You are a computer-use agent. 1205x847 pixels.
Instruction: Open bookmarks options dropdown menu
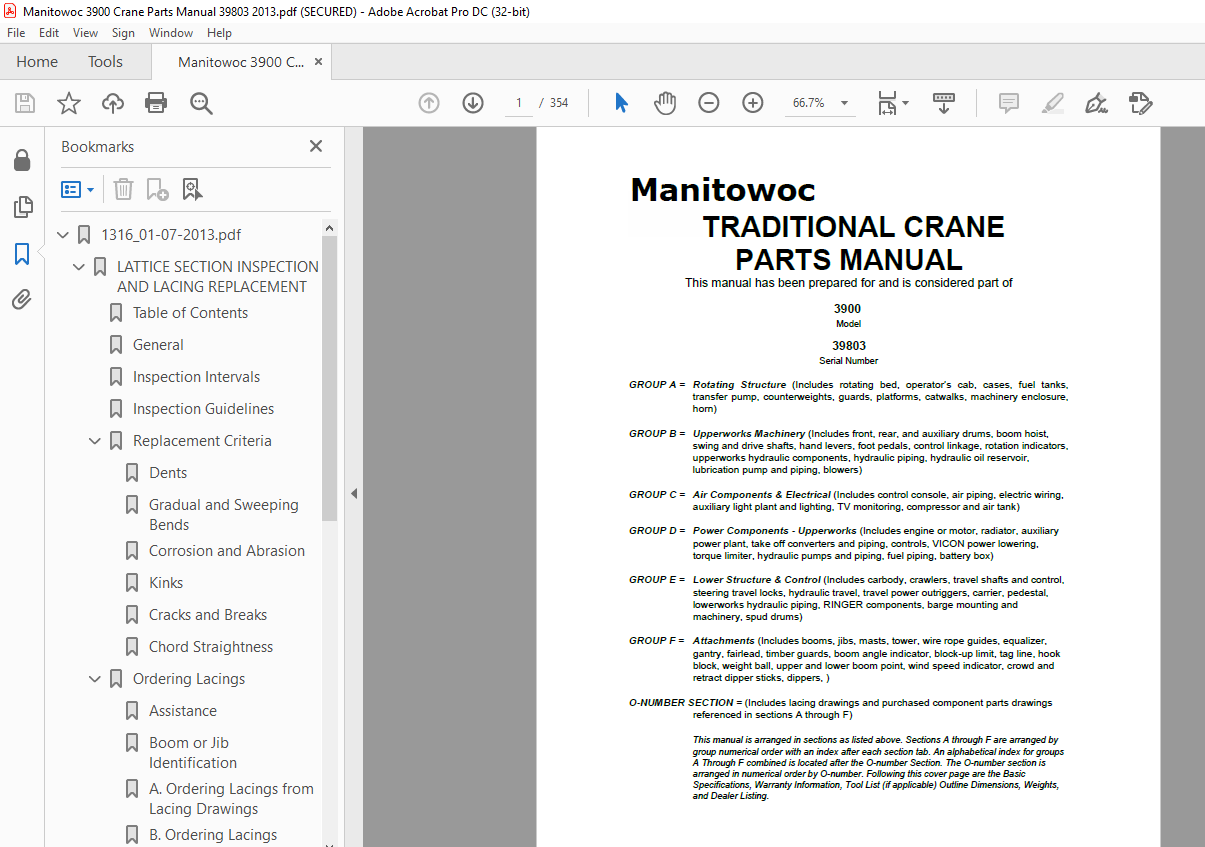(78, 189)
